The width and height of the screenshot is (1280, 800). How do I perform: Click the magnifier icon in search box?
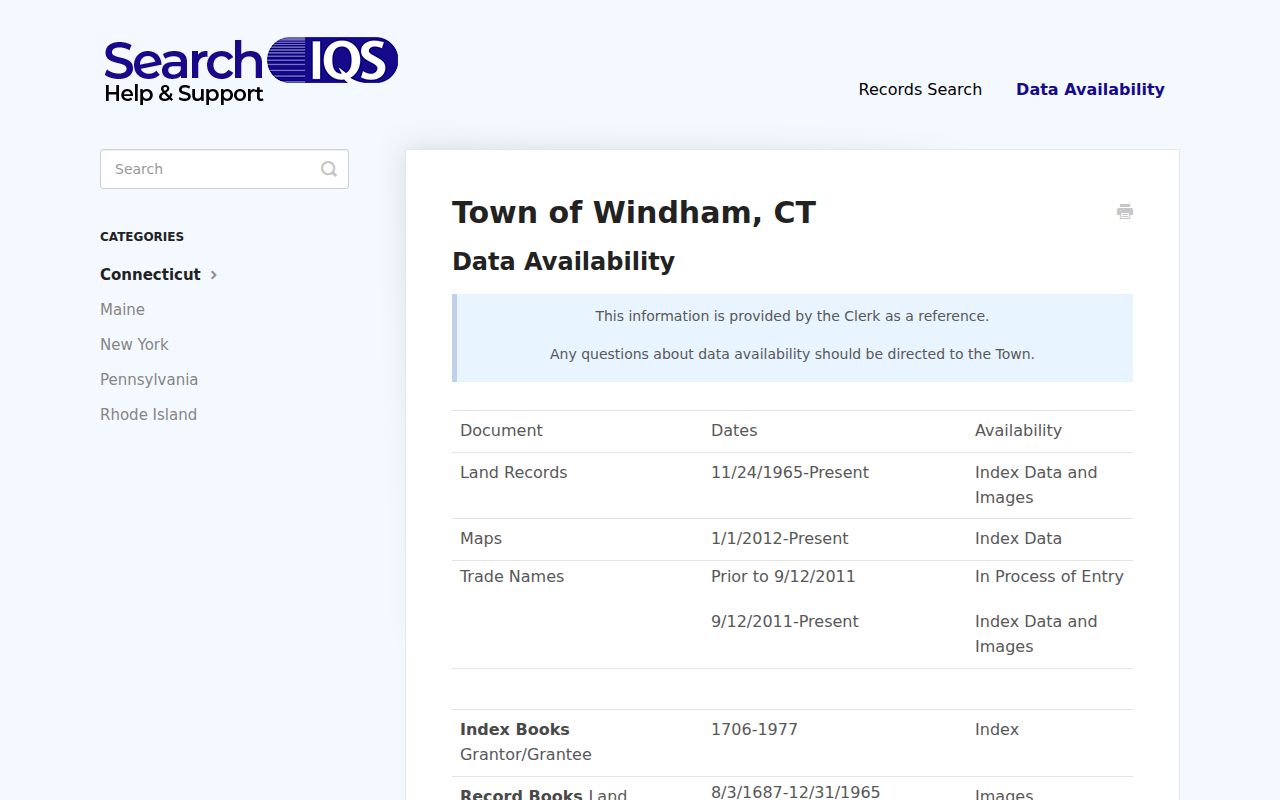pyautogui.click(x=329, y=169)
